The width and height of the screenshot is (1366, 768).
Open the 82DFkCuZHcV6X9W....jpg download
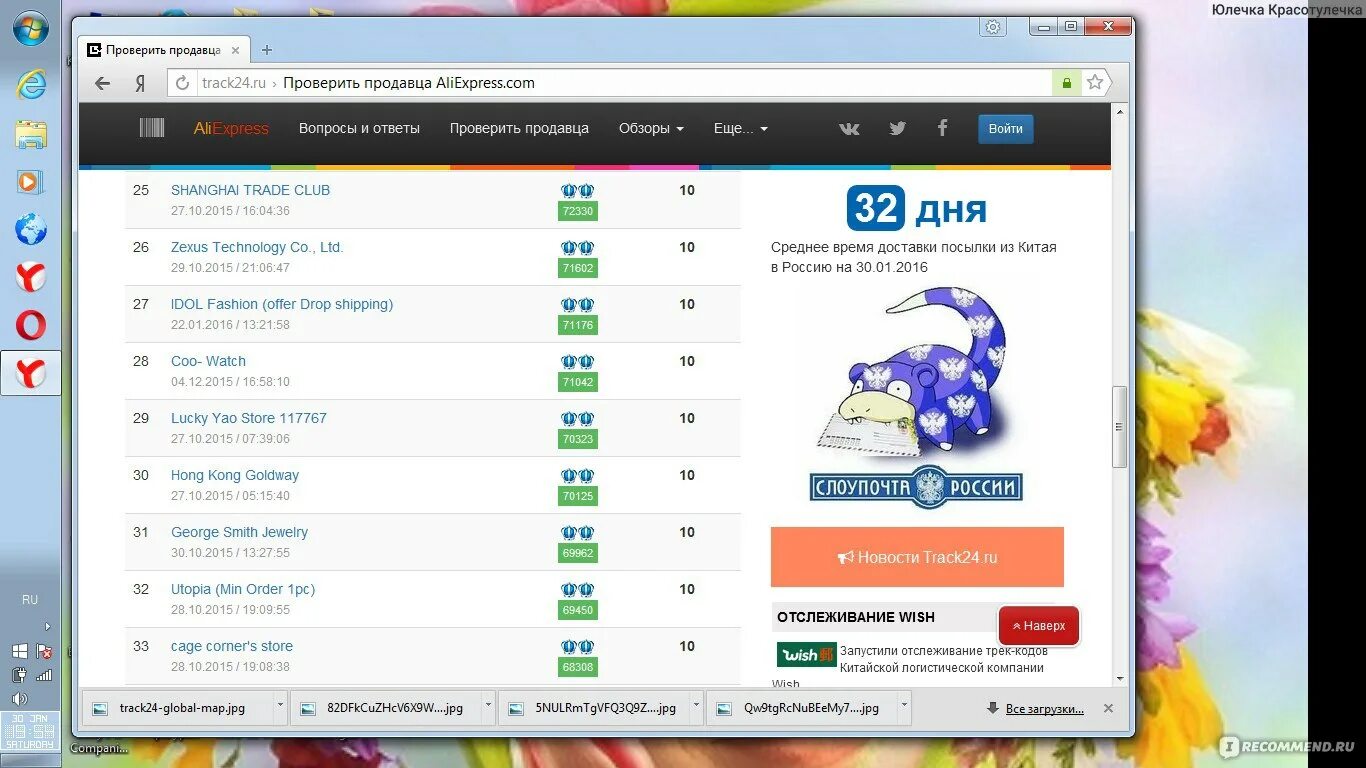(x=385, y=707)
